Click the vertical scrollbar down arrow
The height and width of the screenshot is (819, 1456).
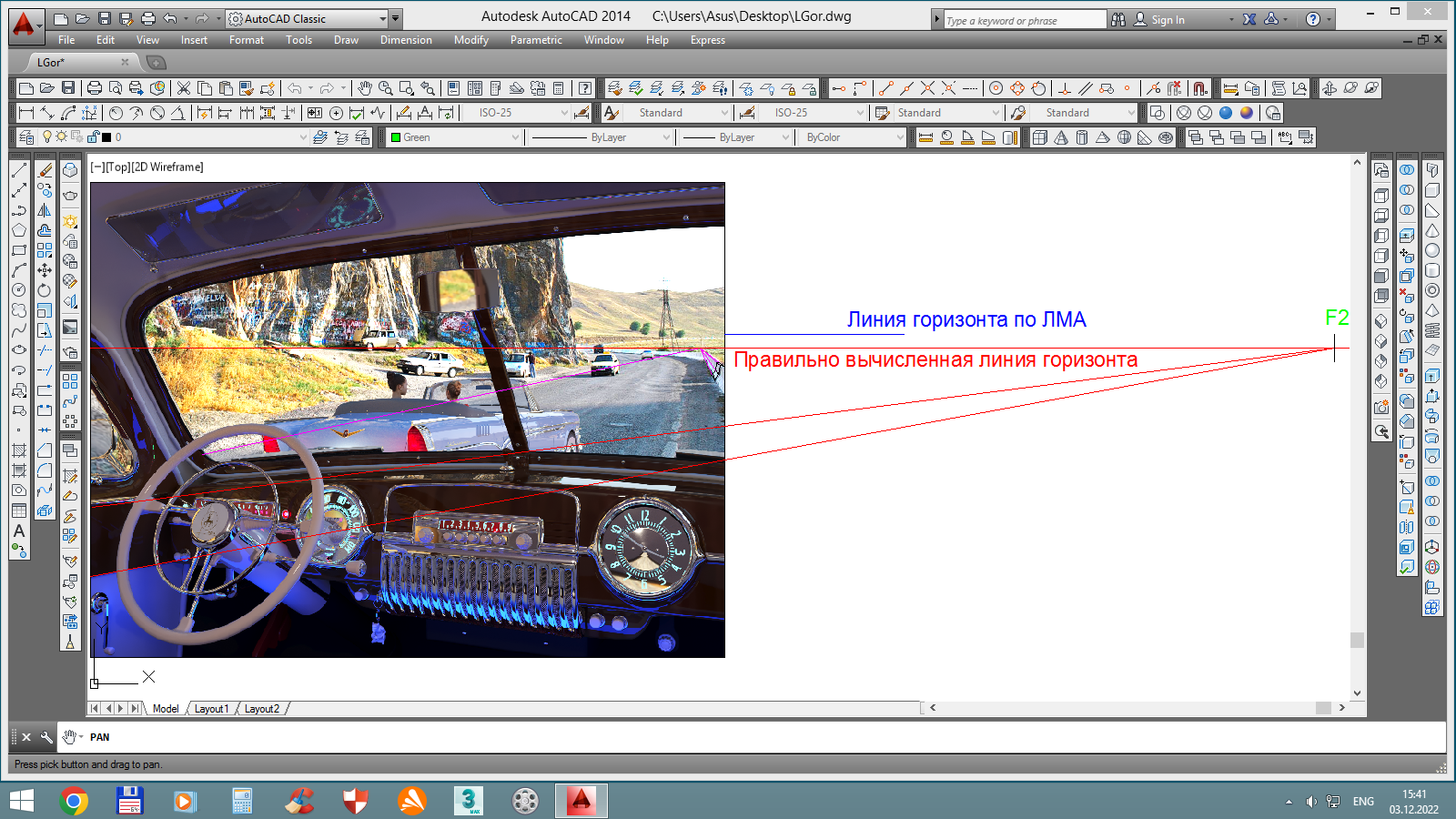tap(1357, 693)
